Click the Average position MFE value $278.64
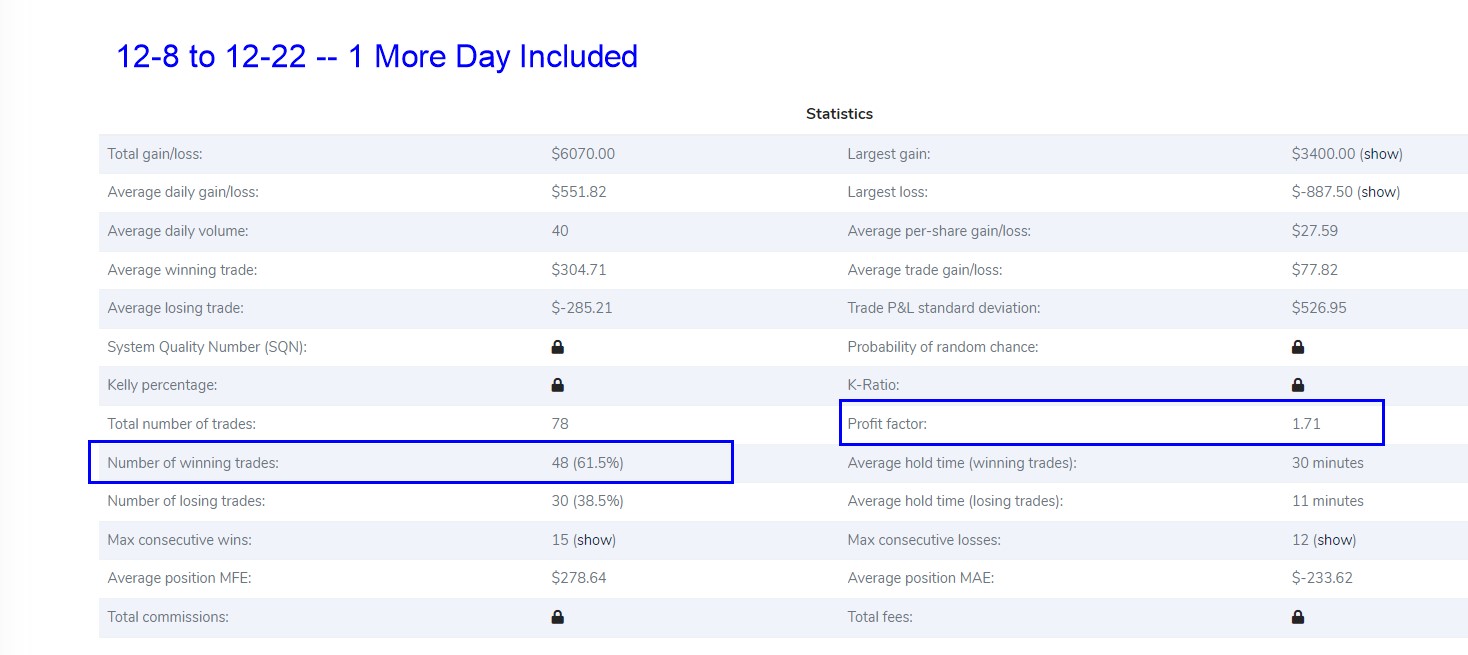 579,578
